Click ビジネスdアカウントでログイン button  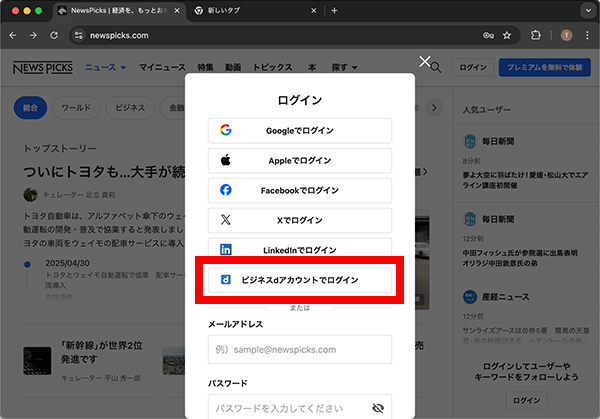click(300, 280)
